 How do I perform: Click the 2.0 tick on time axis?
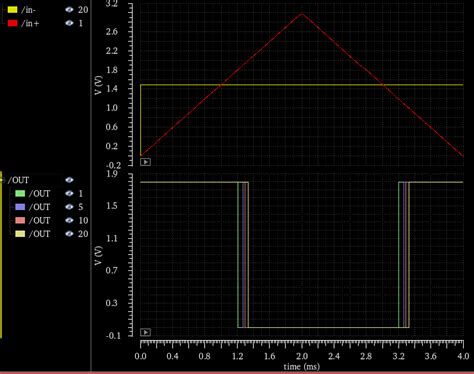pos(302,356)
